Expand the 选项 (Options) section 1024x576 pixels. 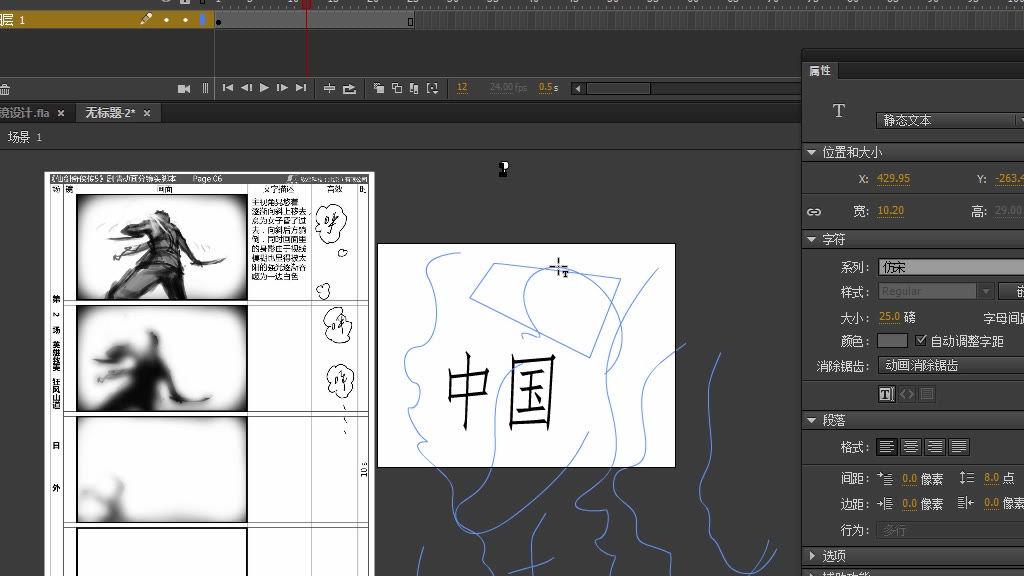pyautogui.click(x=811, y=556)
